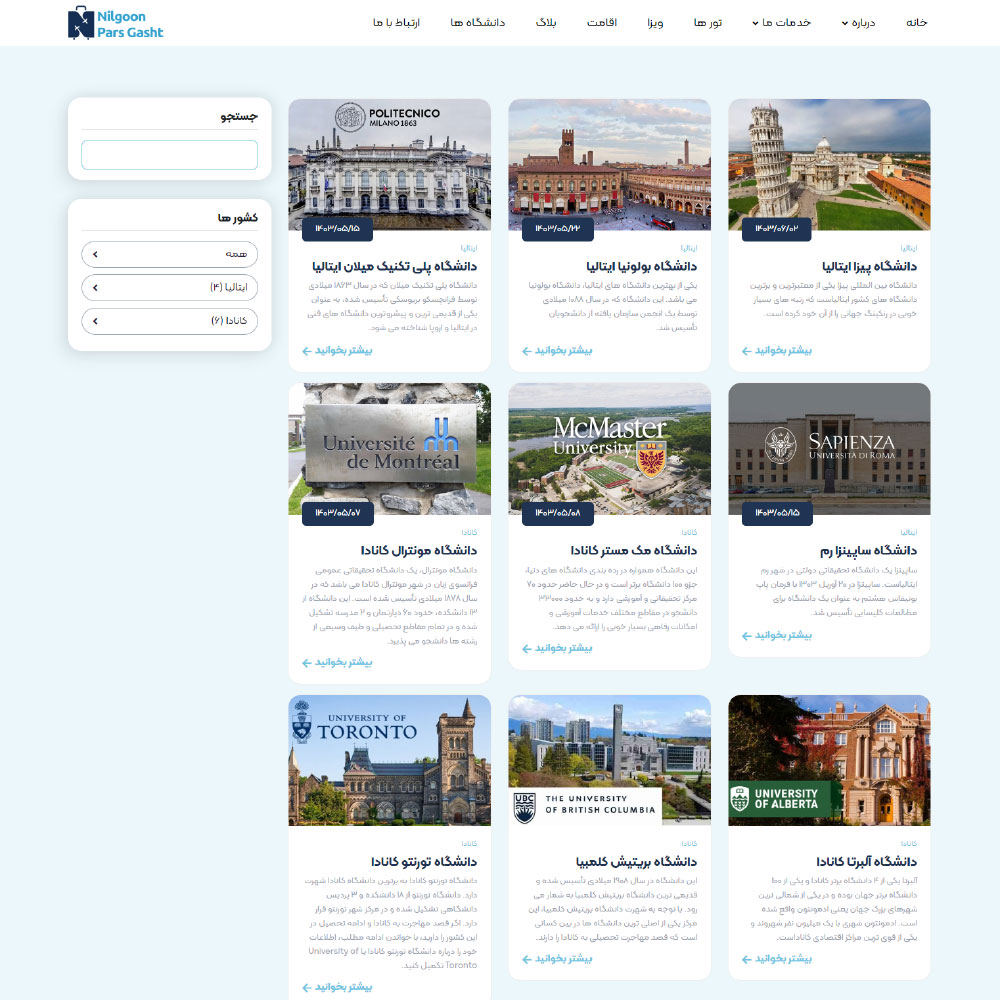1000x1000 pixels.
Task: Filter by ایتالیا (۴) country
Action: [x=170, y=288]
